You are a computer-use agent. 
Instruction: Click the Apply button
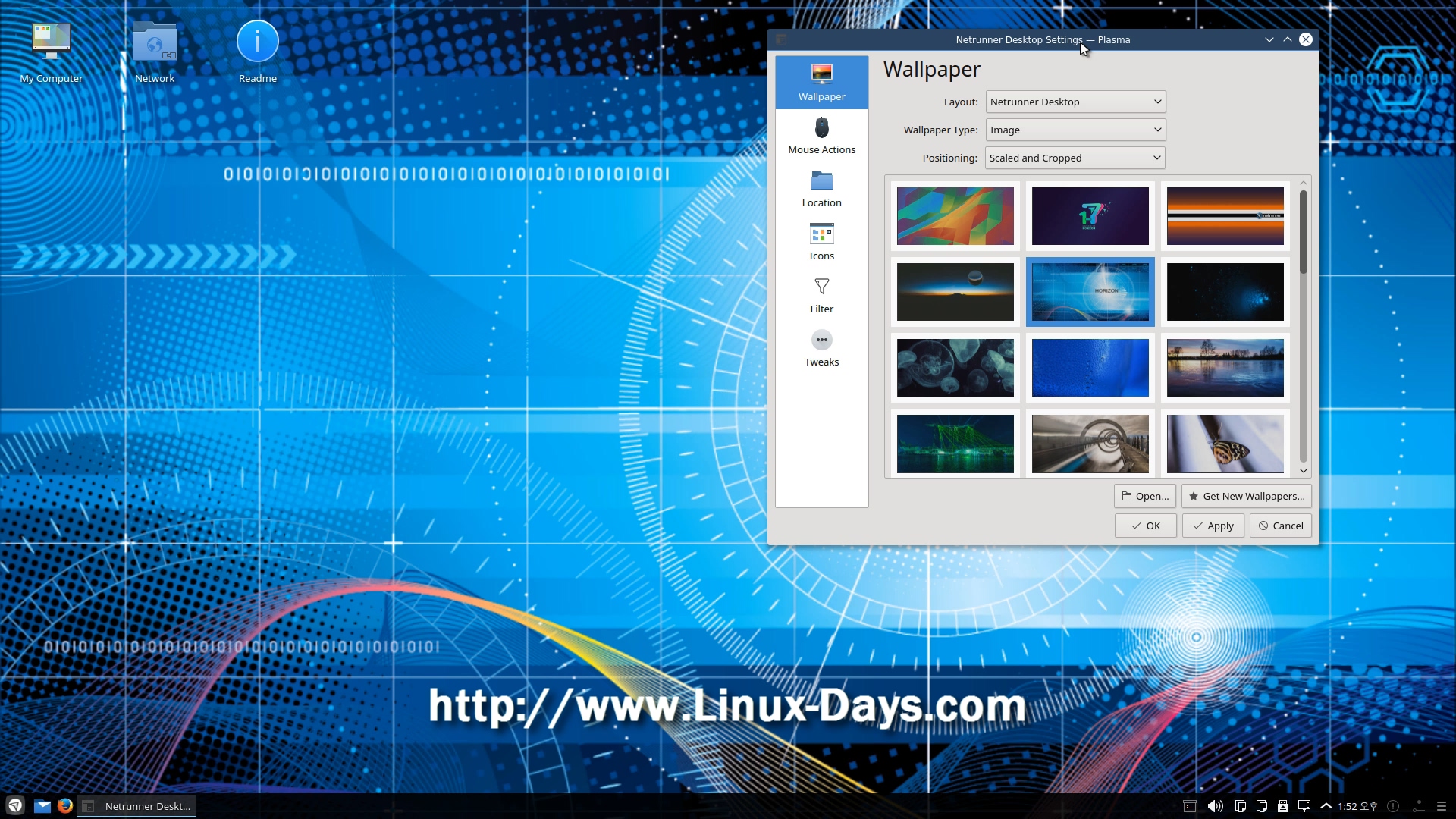pos(1213,526)
